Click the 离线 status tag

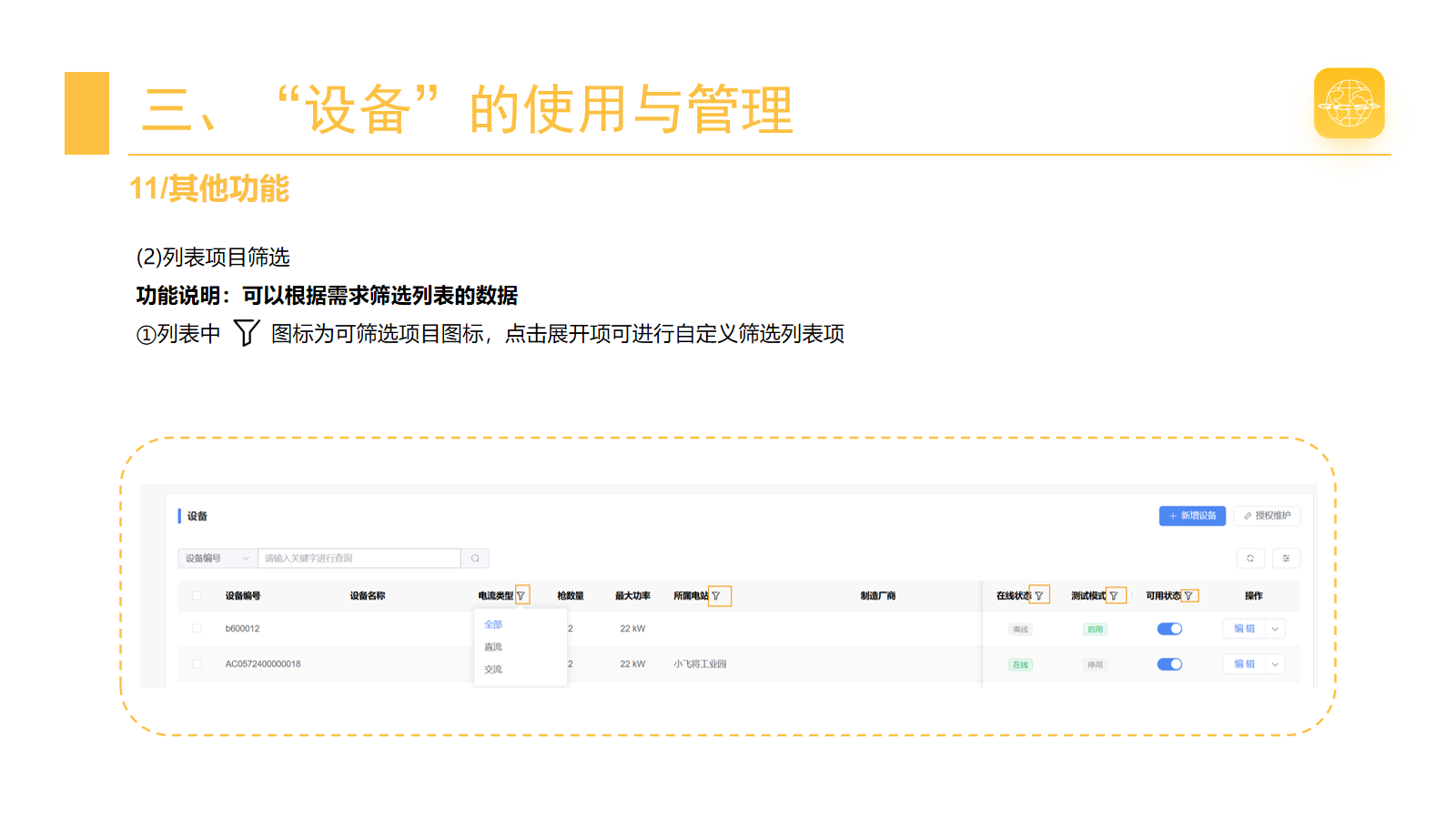click(x=1020, y=630)
